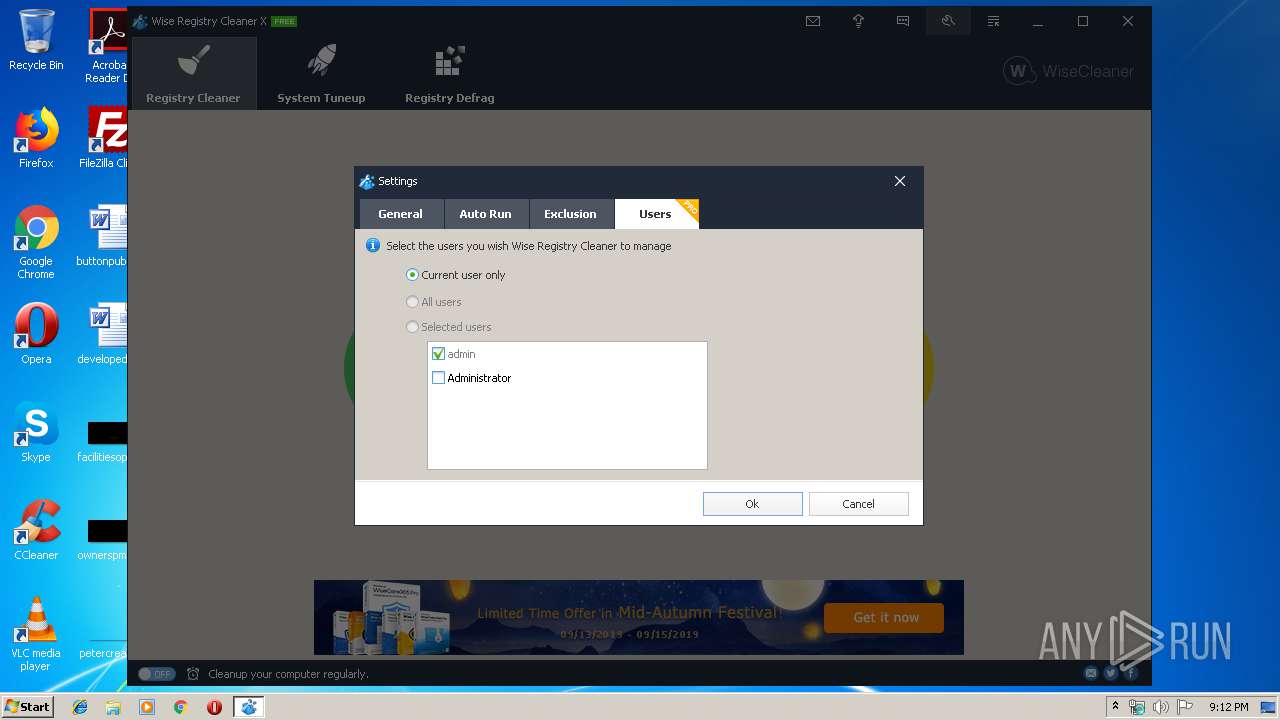
Task: Open the Facebook share icon
Action: coord(1129,673)
